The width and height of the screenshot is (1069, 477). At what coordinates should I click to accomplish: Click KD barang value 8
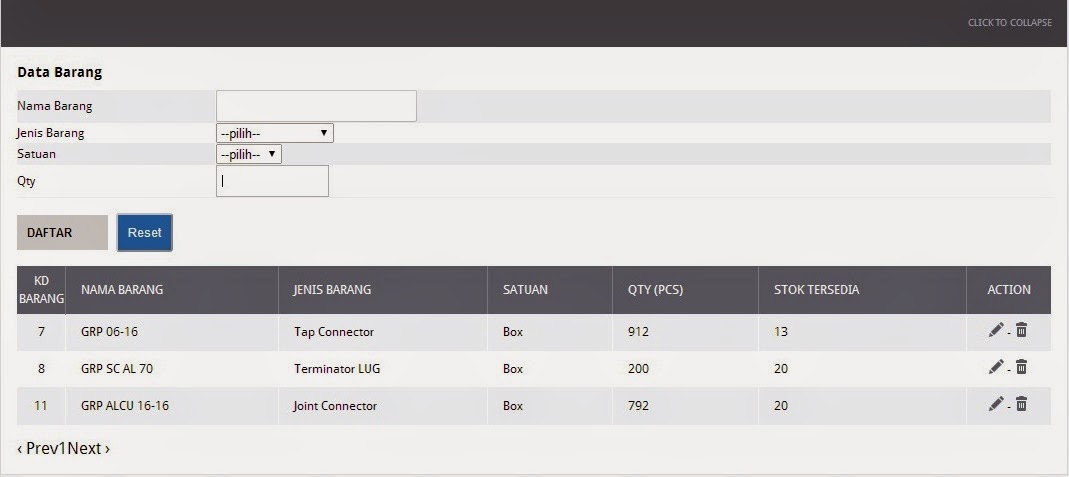coord(41,369)
